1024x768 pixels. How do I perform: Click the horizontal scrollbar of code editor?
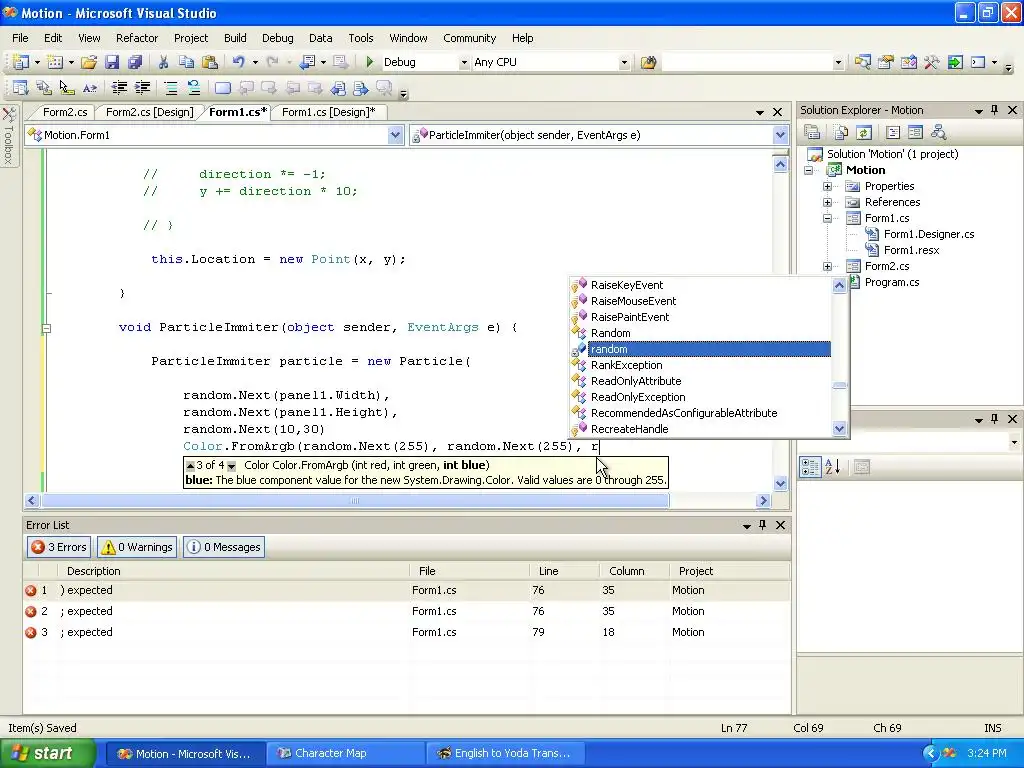coord(355,500)
